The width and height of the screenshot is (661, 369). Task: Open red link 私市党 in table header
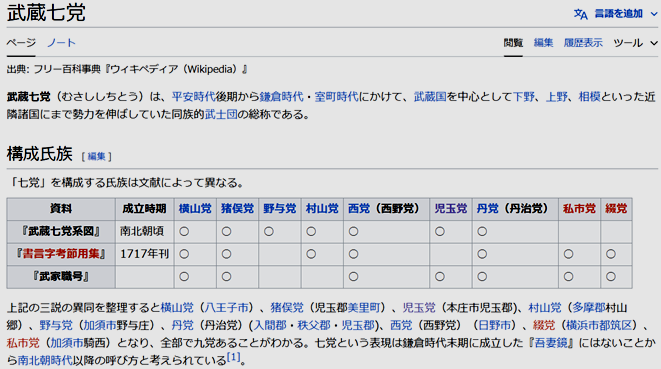pyautogui.click(x=579, y=208)
